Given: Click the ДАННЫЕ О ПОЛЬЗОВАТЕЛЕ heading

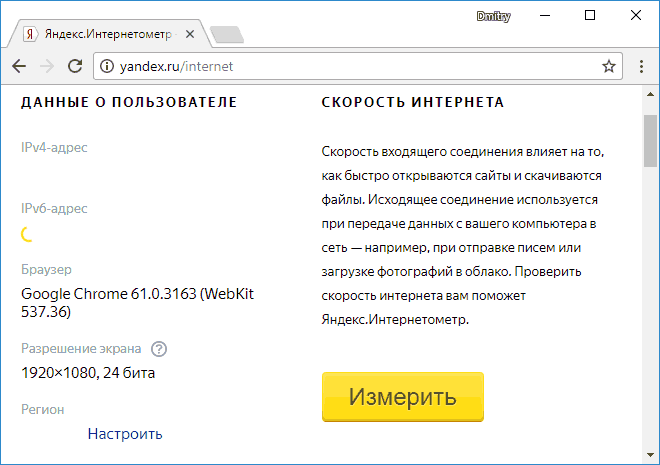Looking at the screenshot, I should tap(129, 102).
